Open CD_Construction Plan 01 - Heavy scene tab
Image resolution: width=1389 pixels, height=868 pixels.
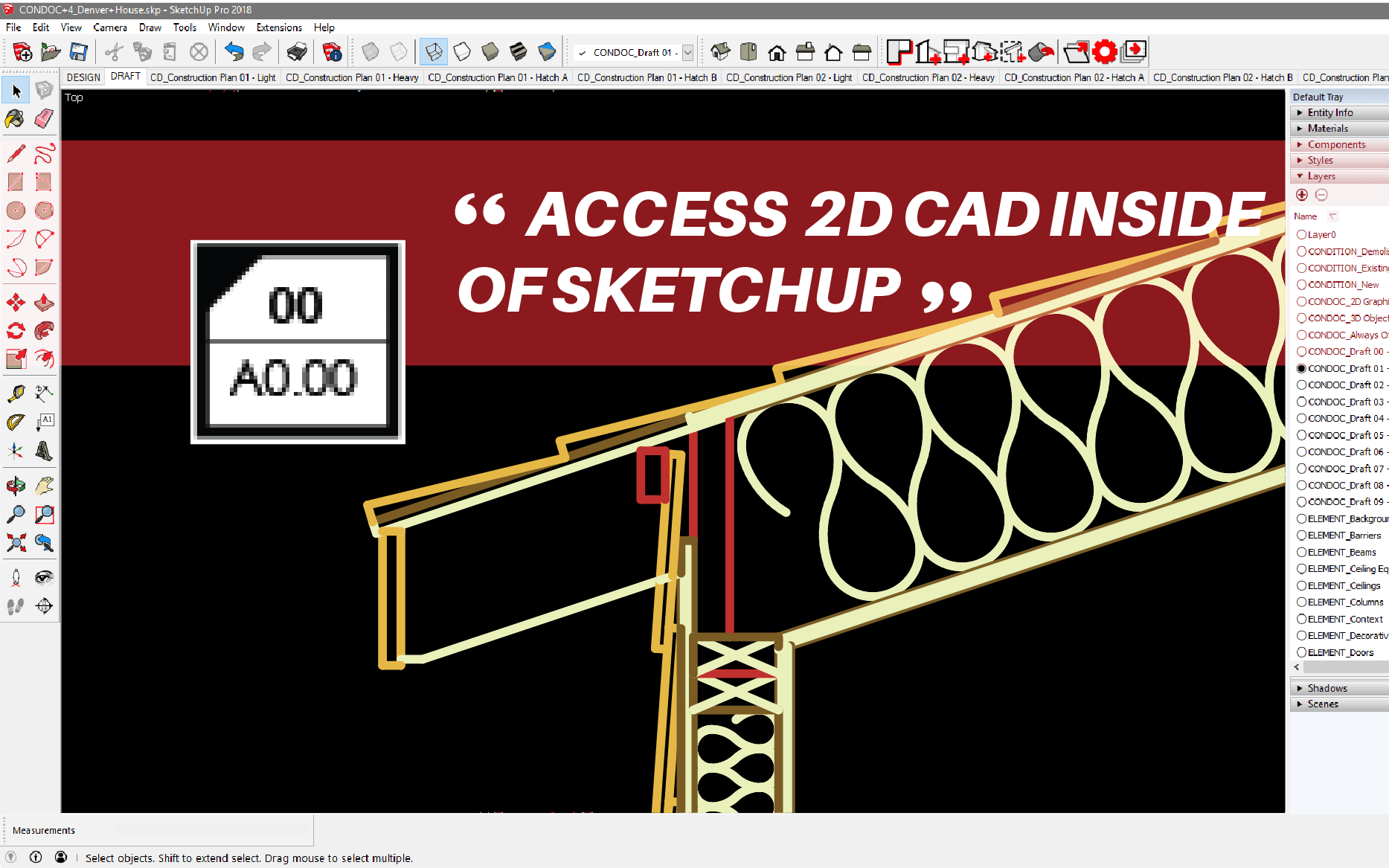point(352,77)
